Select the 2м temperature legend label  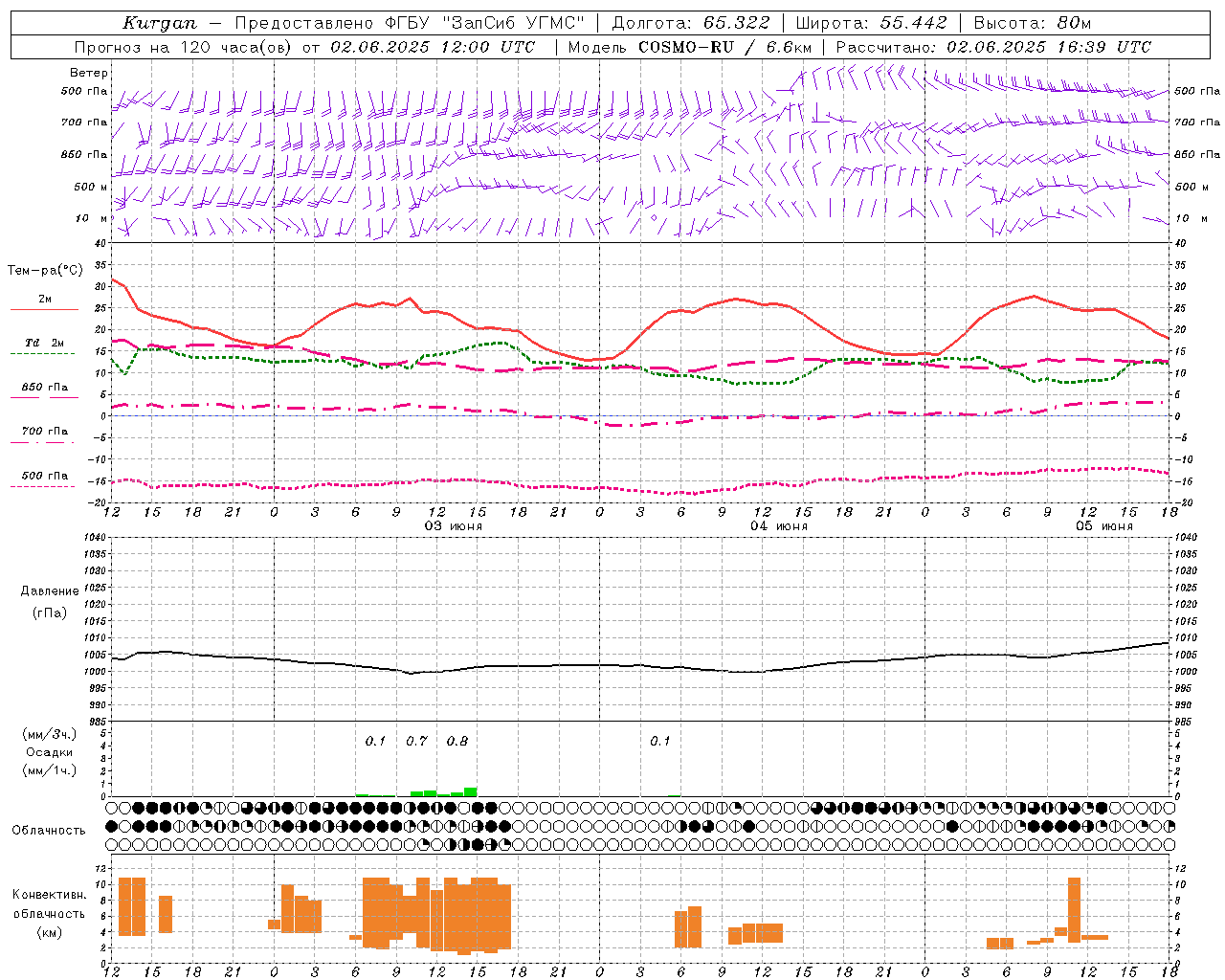pyautogui.click(x=45, y=299)
